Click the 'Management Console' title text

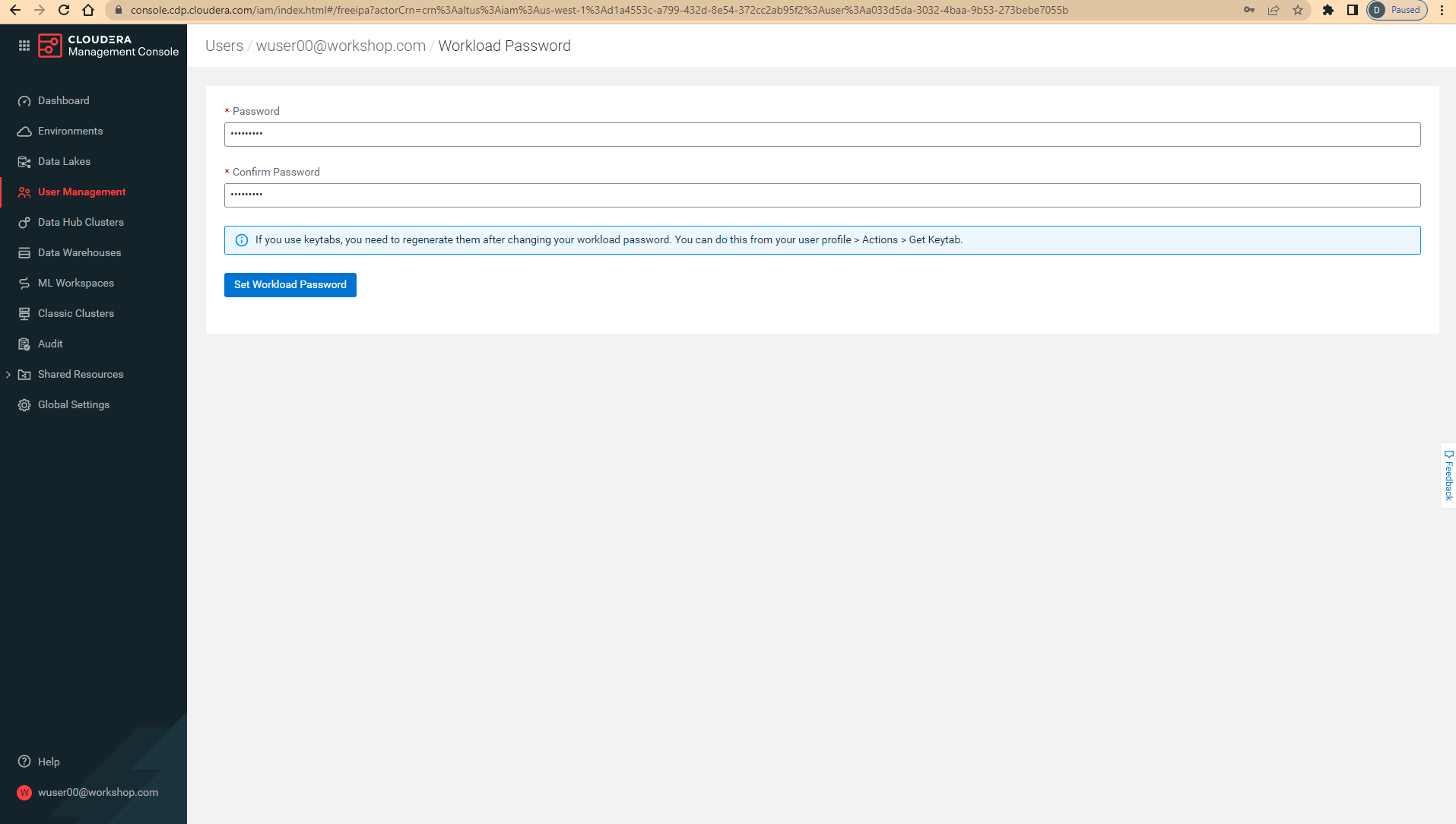[x=123, y=52]
